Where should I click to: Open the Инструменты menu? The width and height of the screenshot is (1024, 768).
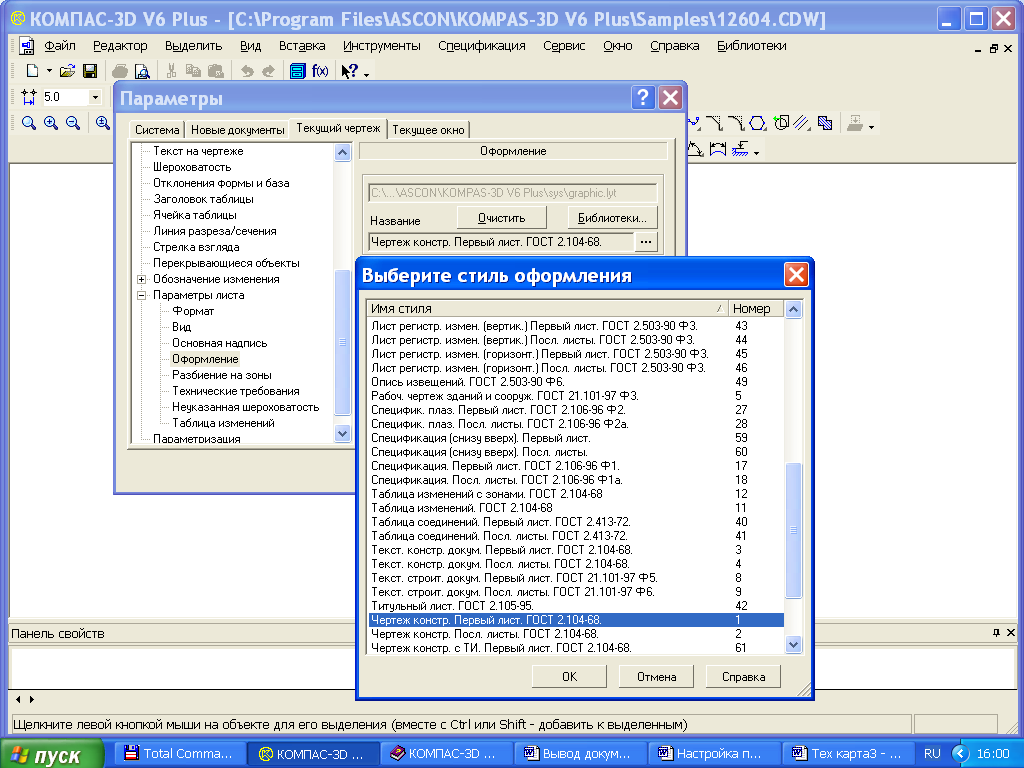382,46
